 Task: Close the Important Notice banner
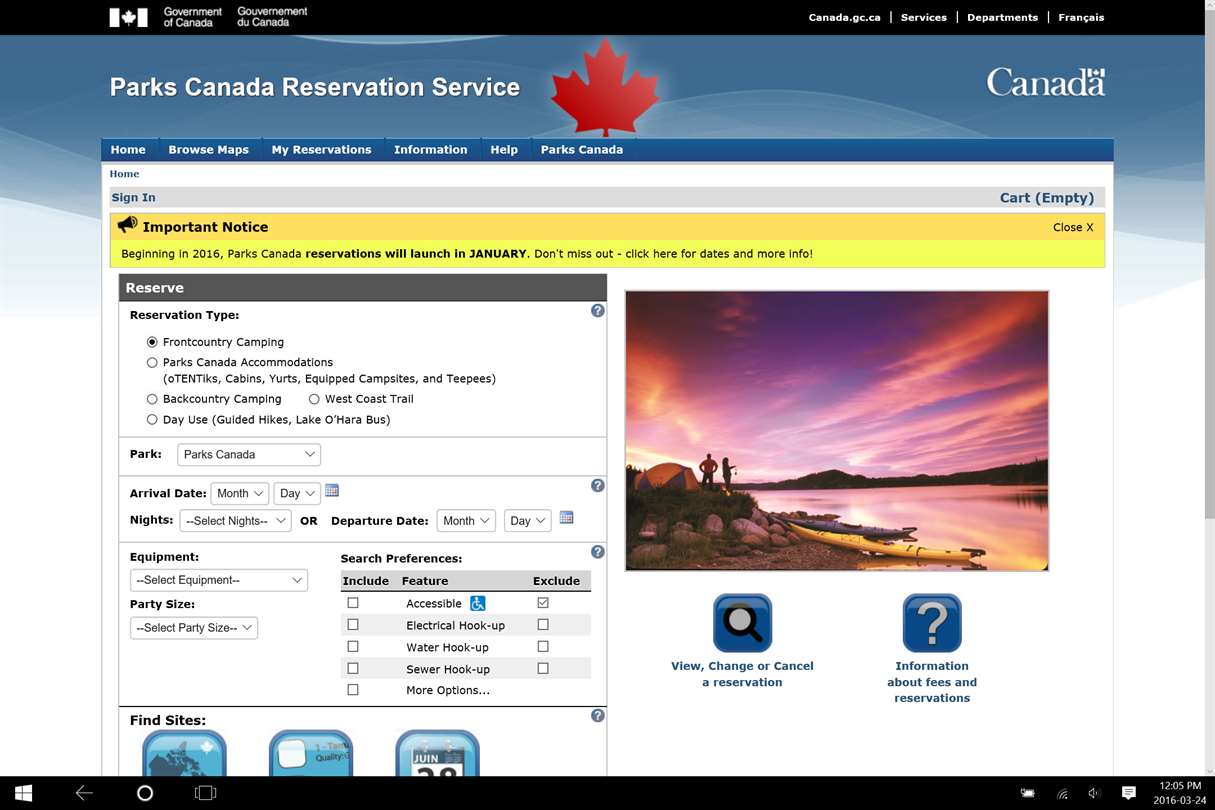coord(1073,227)
